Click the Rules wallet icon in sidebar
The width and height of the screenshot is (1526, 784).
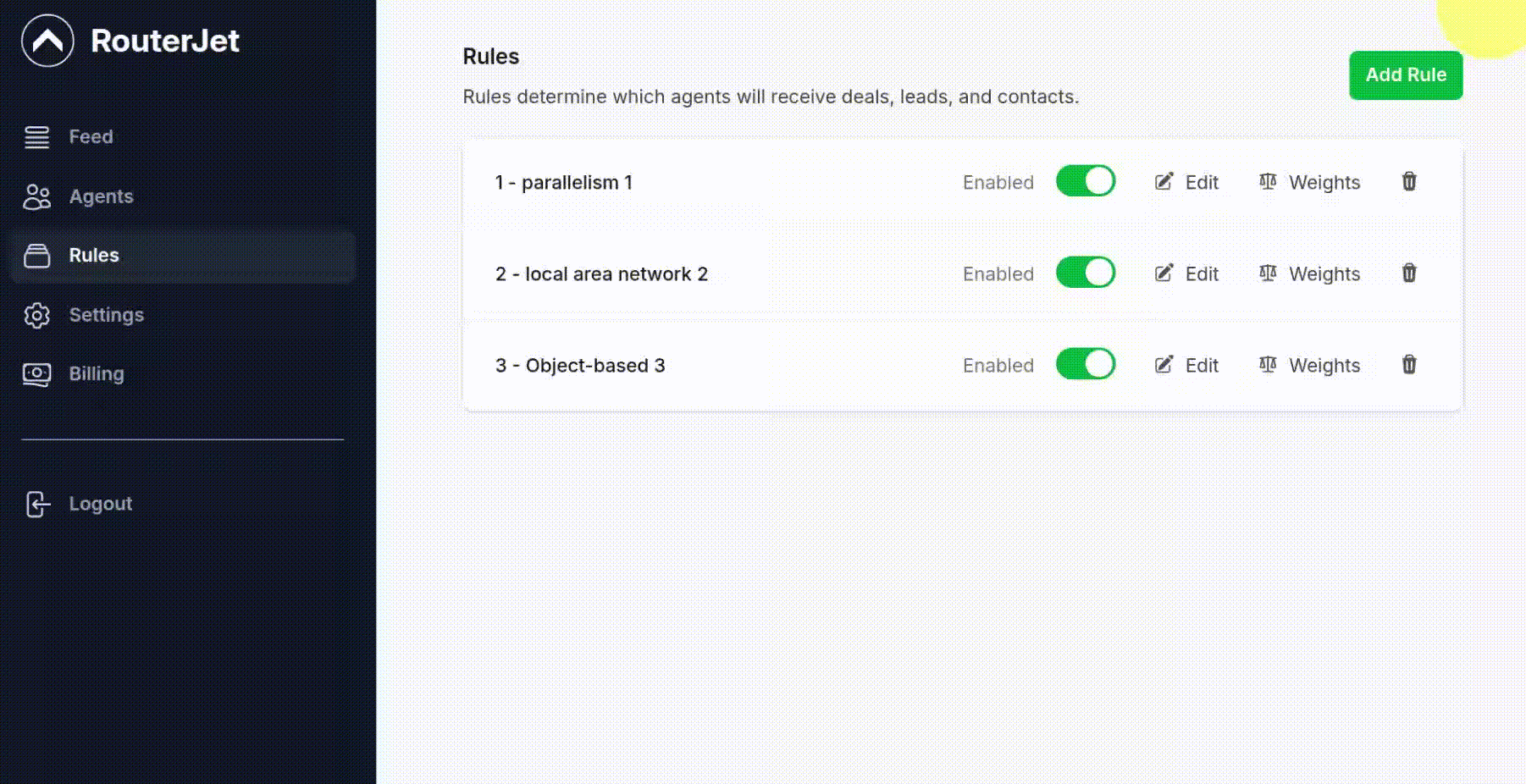[x=36, y=256]
